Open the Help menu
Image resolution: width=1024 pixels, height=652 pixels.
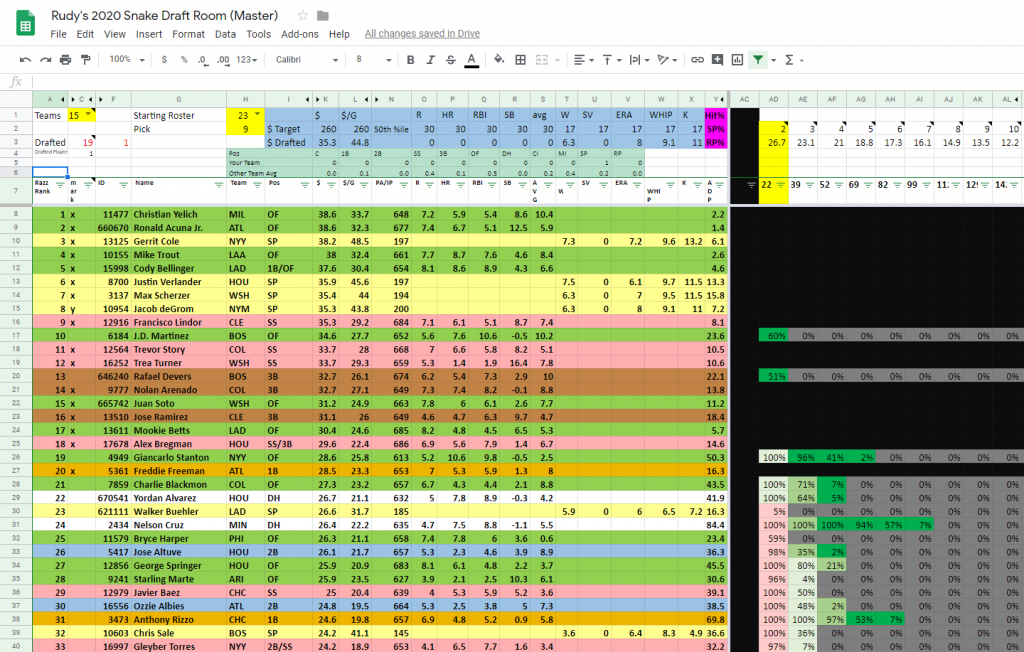(339, 34)
